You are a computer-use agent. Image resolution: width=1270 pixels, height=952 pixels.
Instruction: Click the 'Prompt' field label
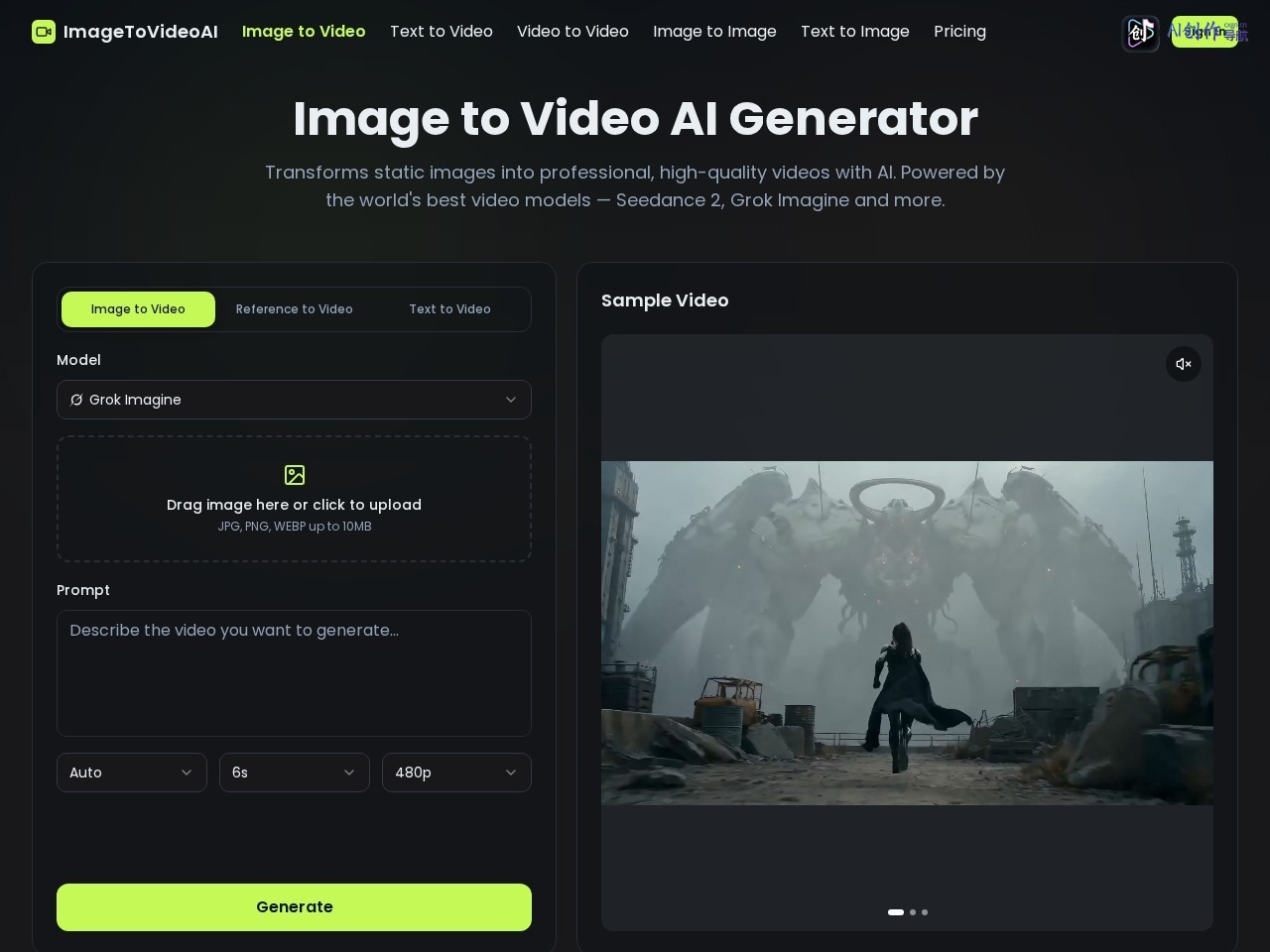point(83,590)
